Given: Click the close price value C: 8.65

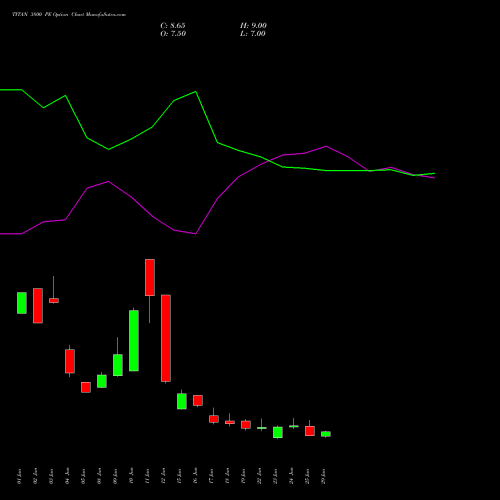Looking at the screenshot, I should [x=173, y=26].
